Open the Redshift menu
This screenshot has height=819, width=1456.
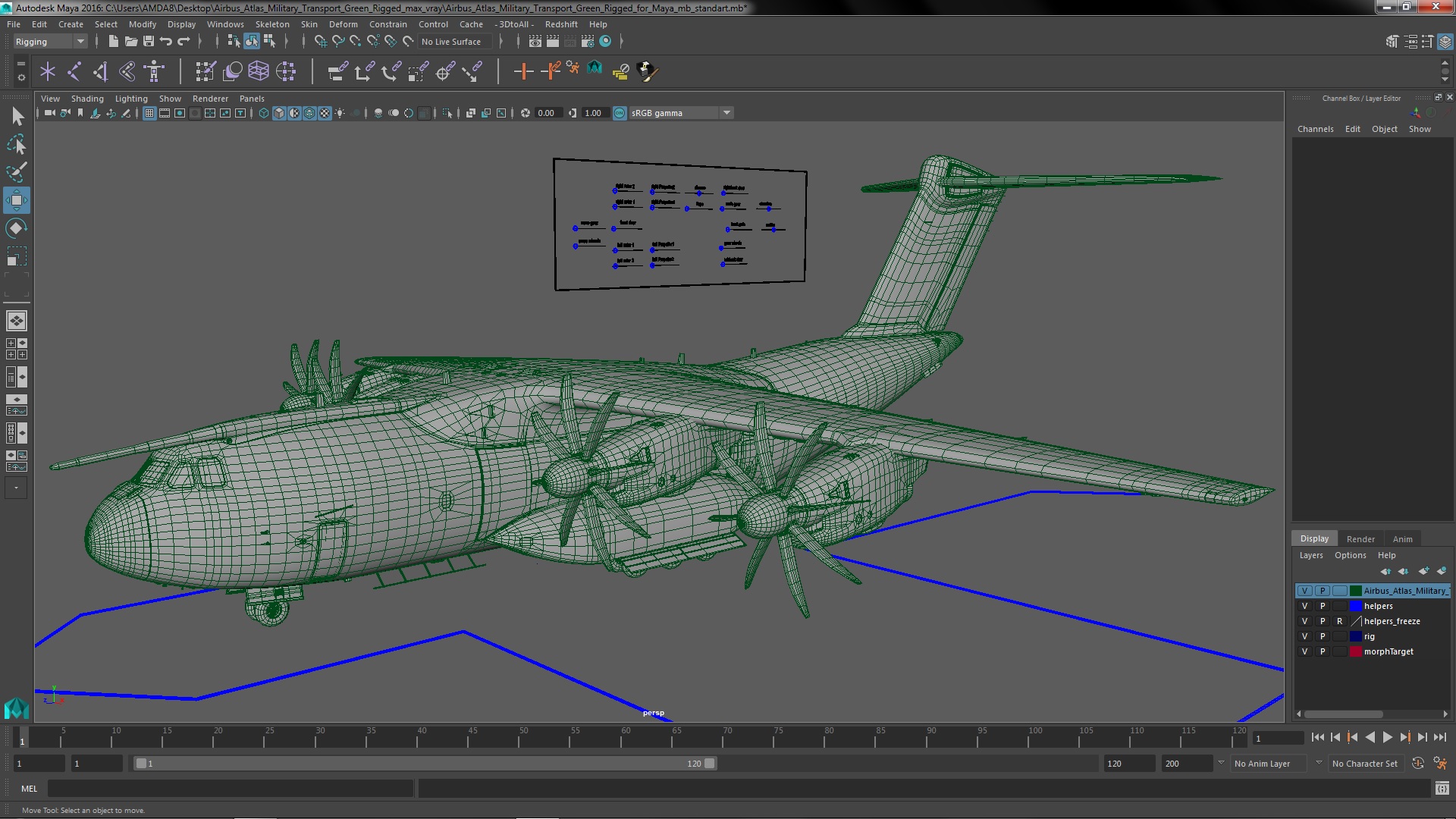click(x=561, y=24)
